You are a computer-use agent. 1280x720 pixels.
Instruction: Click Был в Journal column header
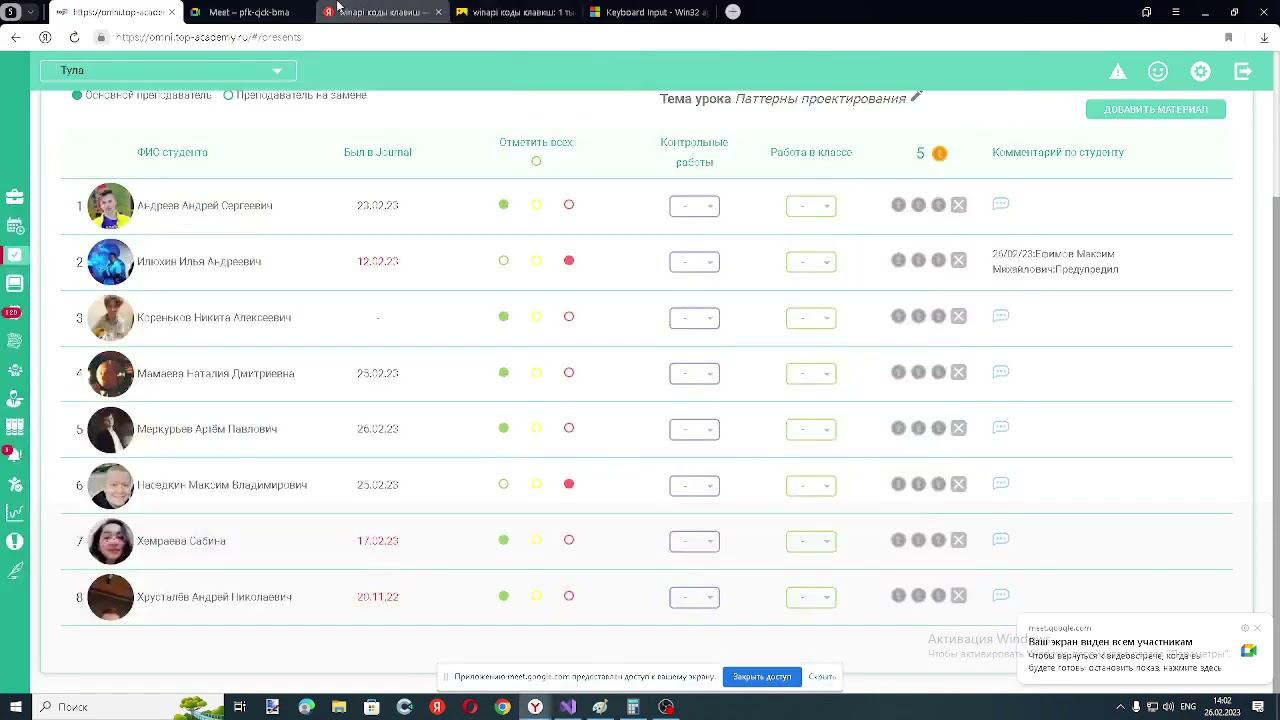tap(377, 152)
